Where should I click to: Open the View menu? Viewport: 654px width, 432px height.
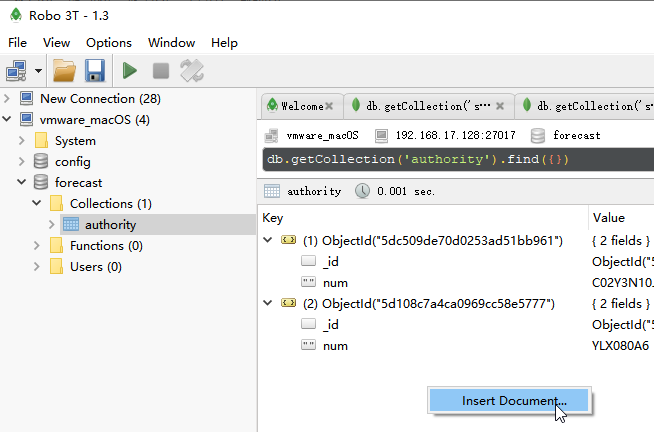point(56,43)
